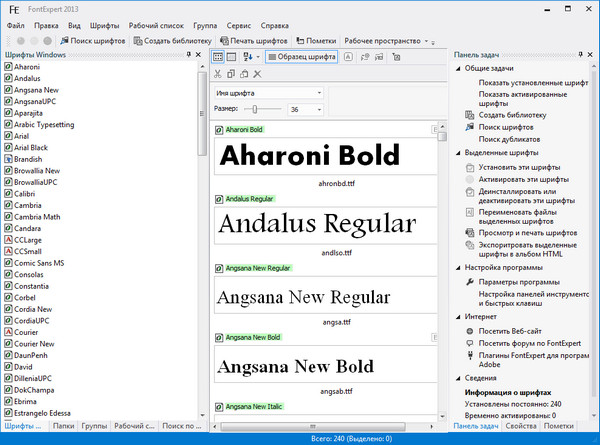Click Посетить Веб-сайт link
The image size is (600, 445).
(x=508, y=328)
